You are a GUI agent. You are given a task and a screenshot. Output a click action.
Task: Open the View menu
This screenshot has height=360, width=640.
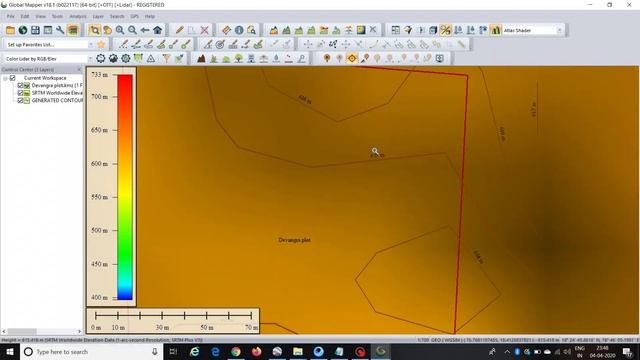click(x=40, y=17)
